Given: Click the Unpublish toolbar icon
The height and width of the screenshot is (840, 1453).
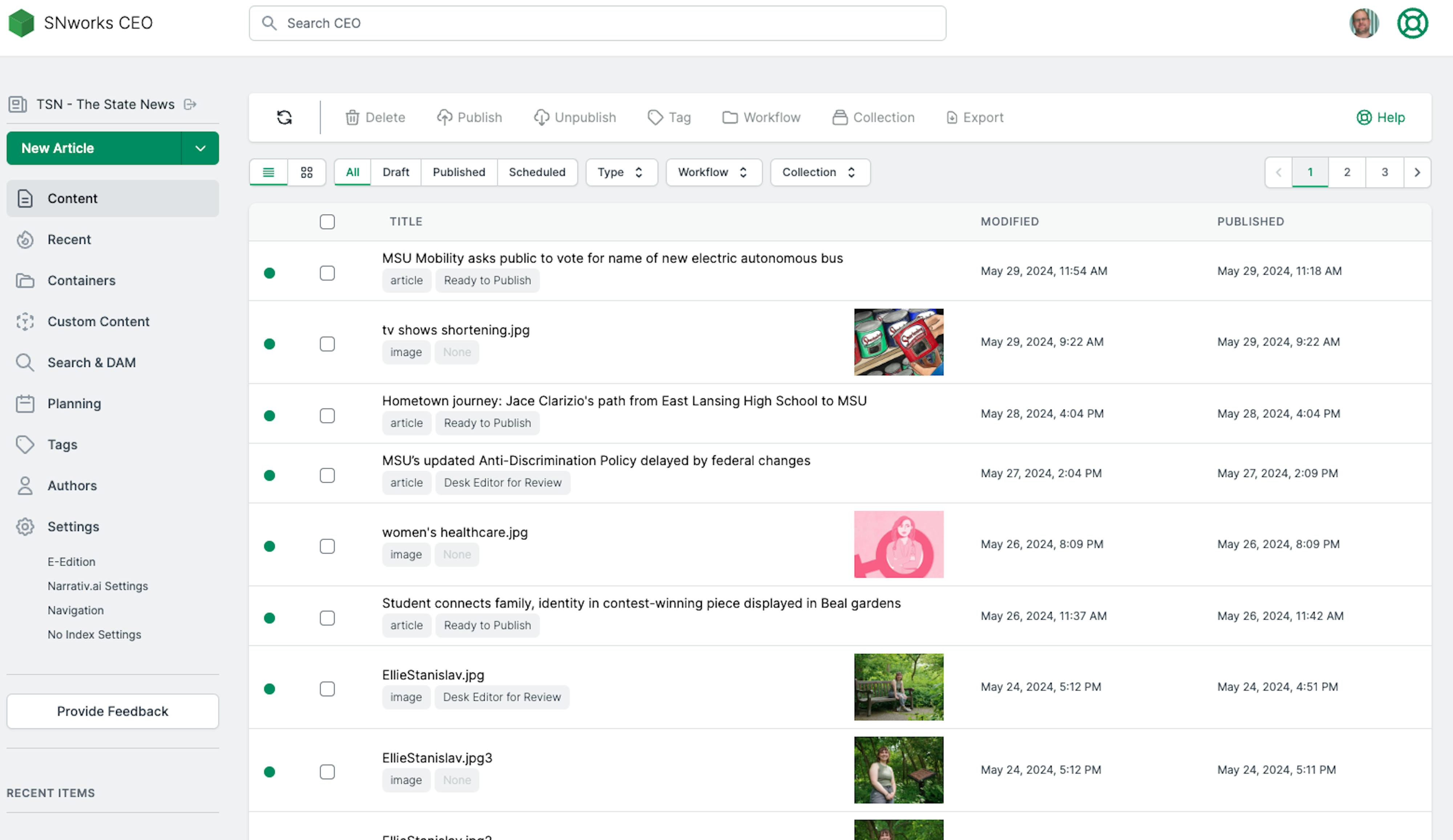Looking at the screenshot, I should [574, 117].
